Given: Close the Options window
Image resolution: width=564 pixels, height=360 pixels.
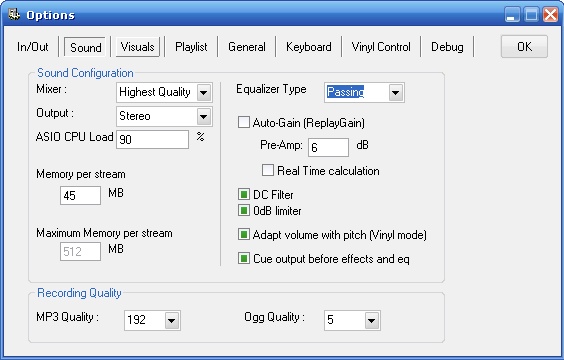Looking at the screenshot, I should click(x=550, y=15).
